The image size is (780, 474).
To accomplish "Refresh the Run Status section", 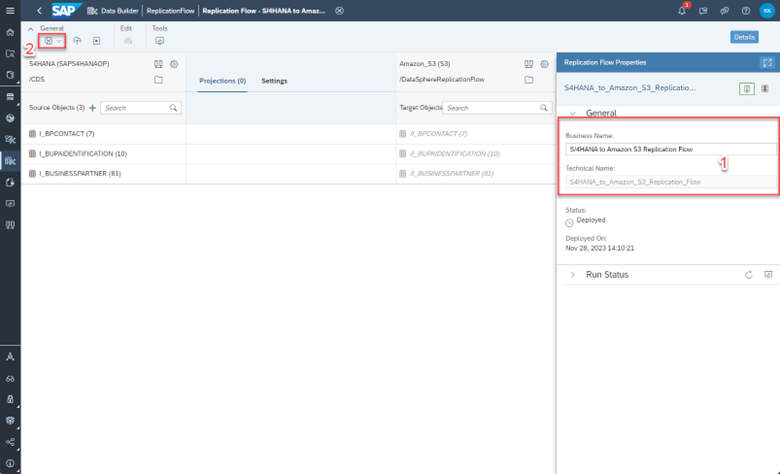I will (749, 275).
